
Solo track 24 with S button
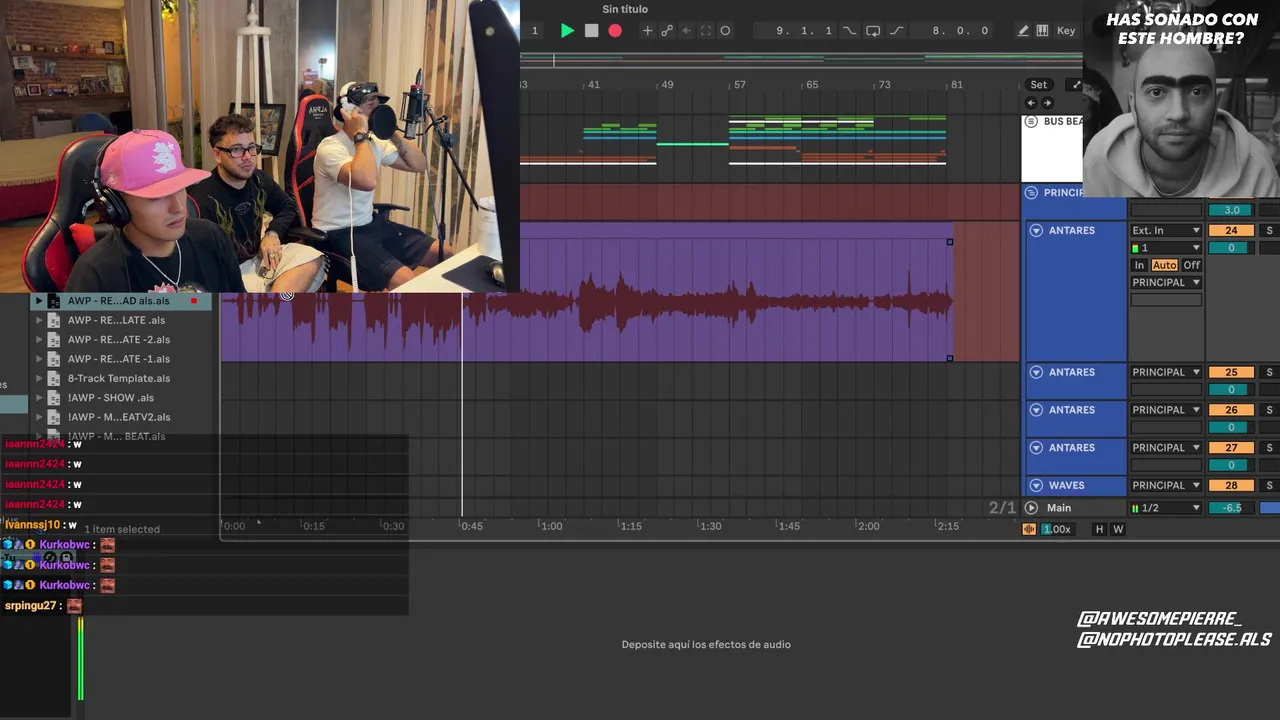[x=1269, y=231]
